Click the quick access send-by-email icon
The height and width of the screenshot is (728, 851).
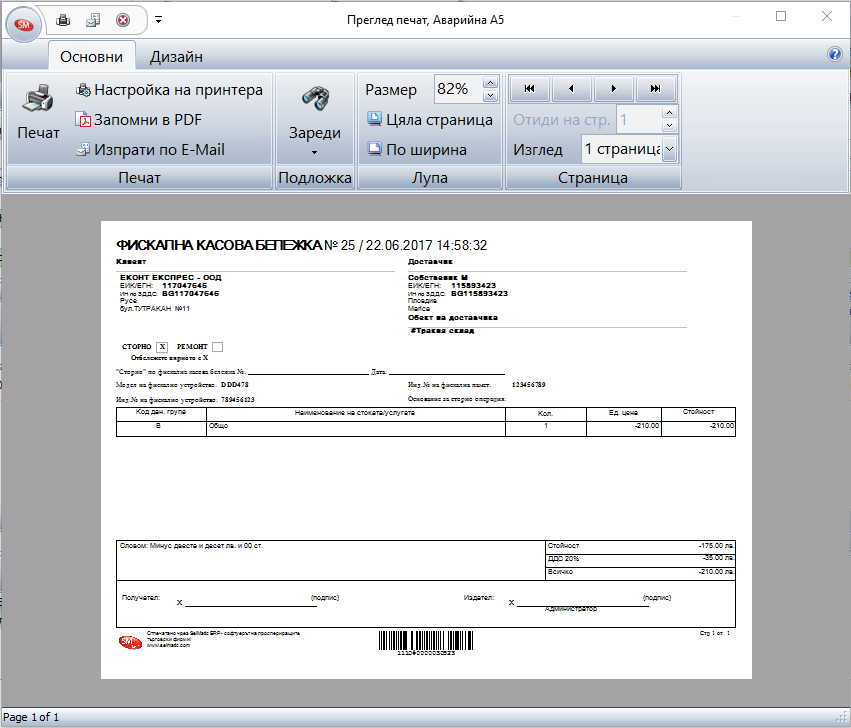coord(93,21)
